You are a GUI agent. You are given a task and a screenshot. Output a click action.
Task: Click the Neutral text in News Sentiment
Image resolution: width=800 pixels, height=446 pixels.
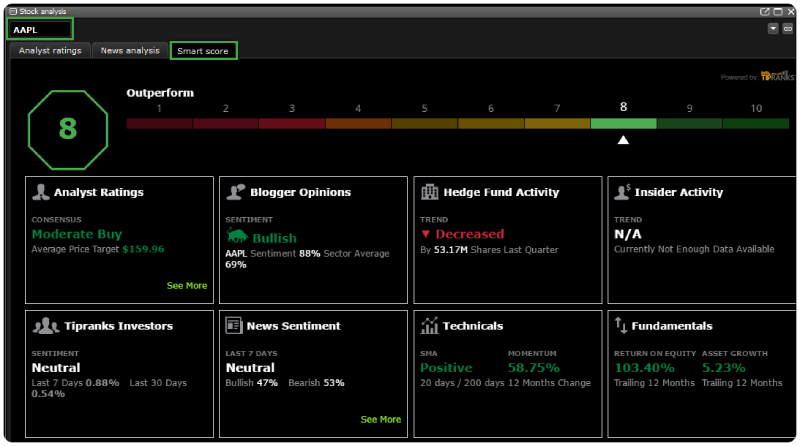pos(250,367)
